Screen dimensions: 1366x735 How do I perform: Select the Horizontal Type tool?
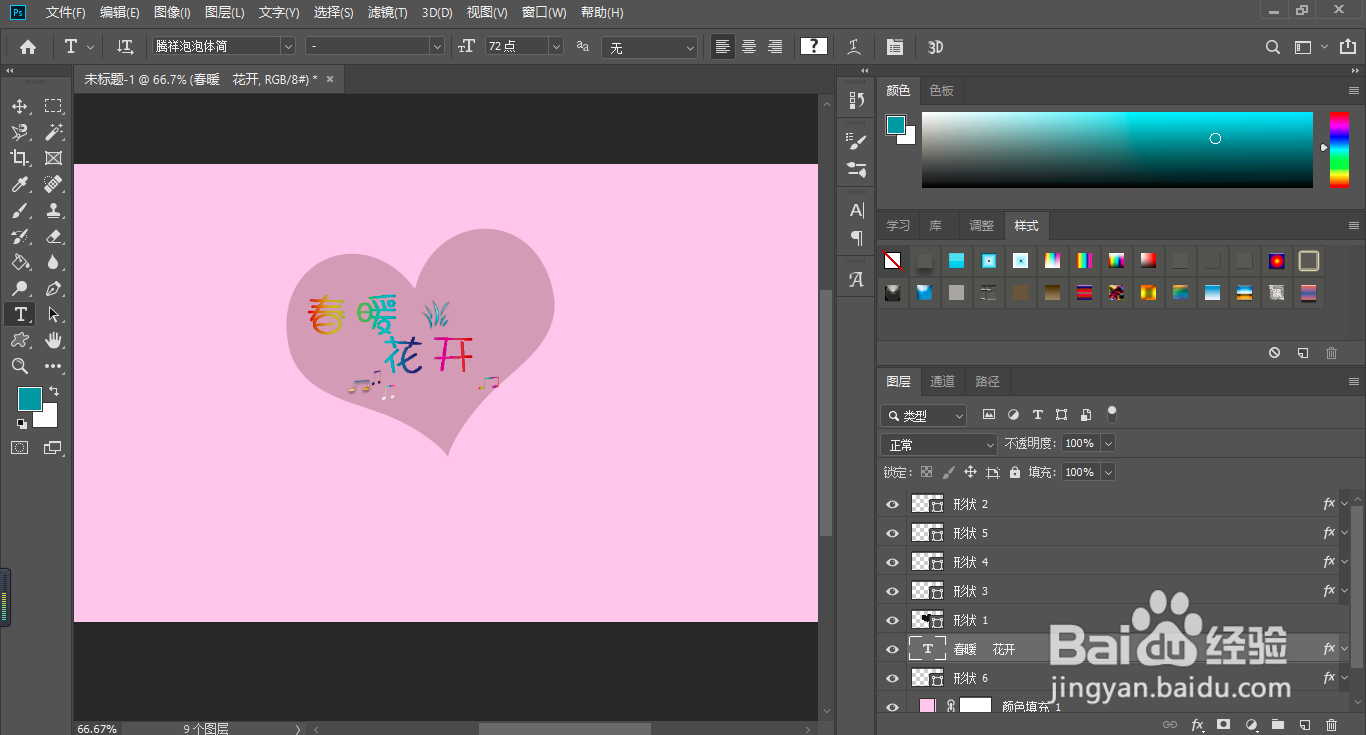20,314
